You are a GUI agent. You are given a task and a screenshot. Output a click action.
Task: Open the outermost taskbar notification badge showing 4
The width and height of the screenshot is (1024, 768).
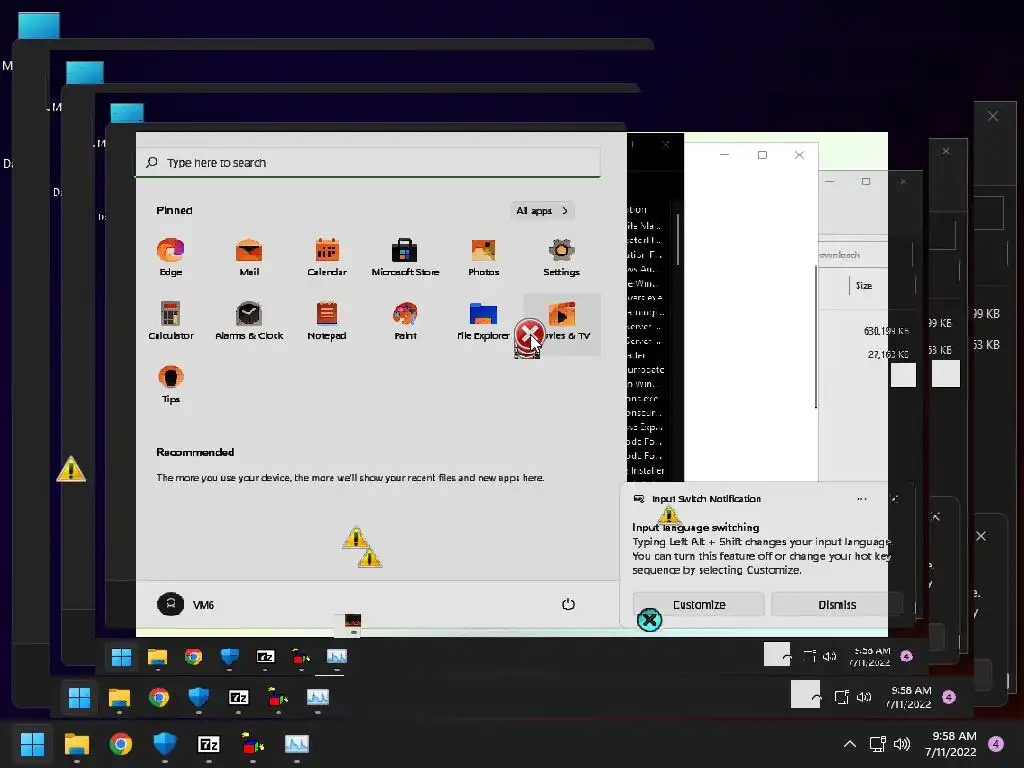996,744
